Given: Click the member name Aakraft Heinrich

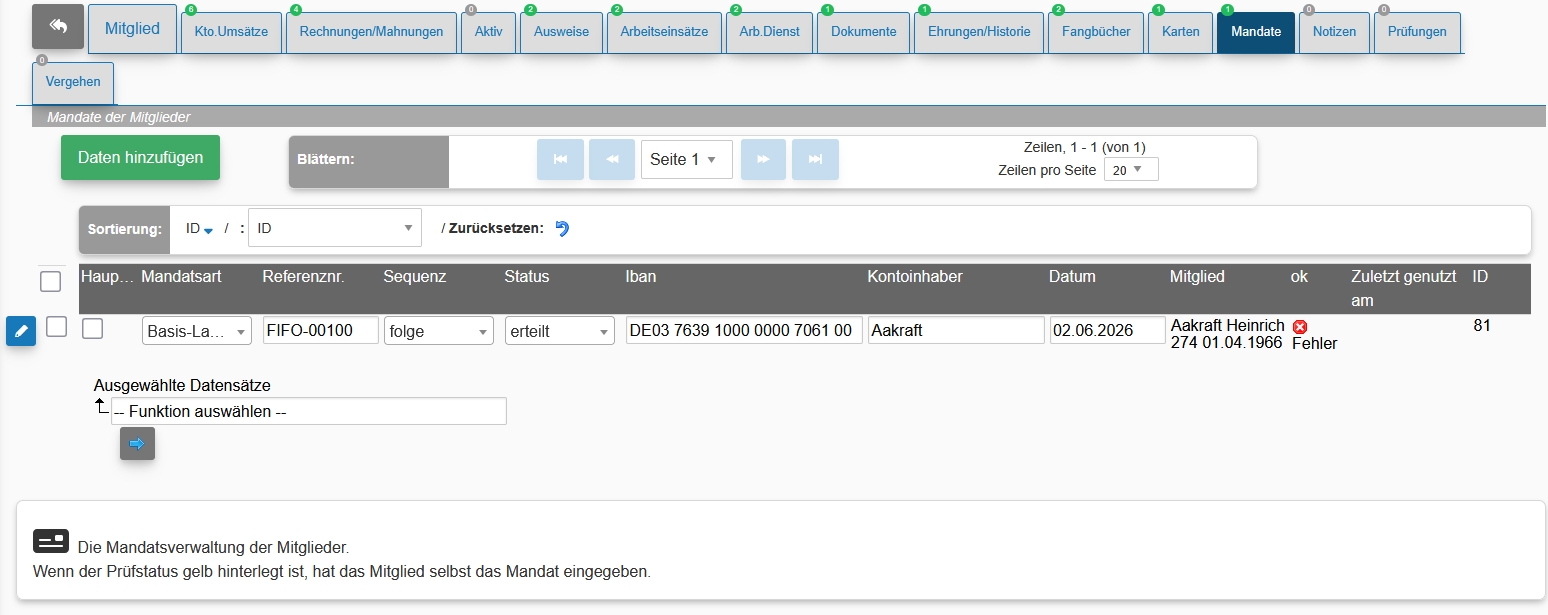Looking at the screenshot, I should pos(1227,326).
